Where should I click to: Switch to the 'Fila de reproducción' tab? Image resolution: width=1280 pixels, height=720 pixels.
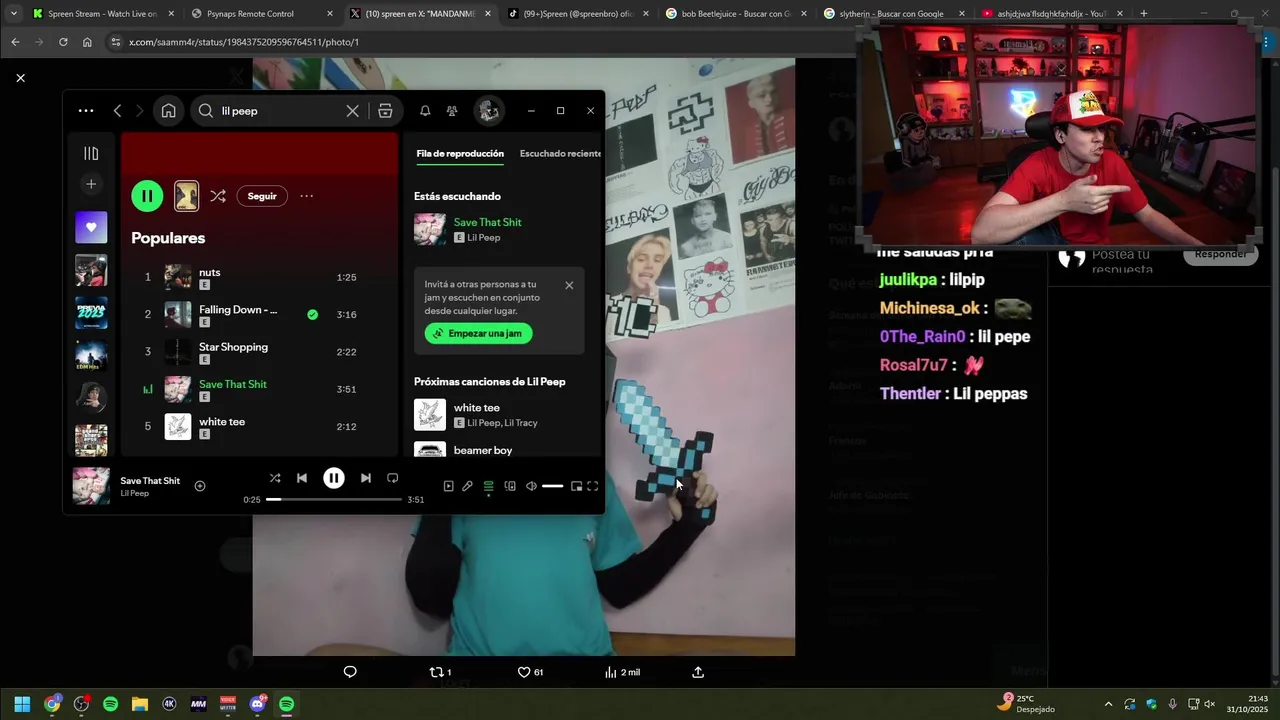(x=460, y=153)
